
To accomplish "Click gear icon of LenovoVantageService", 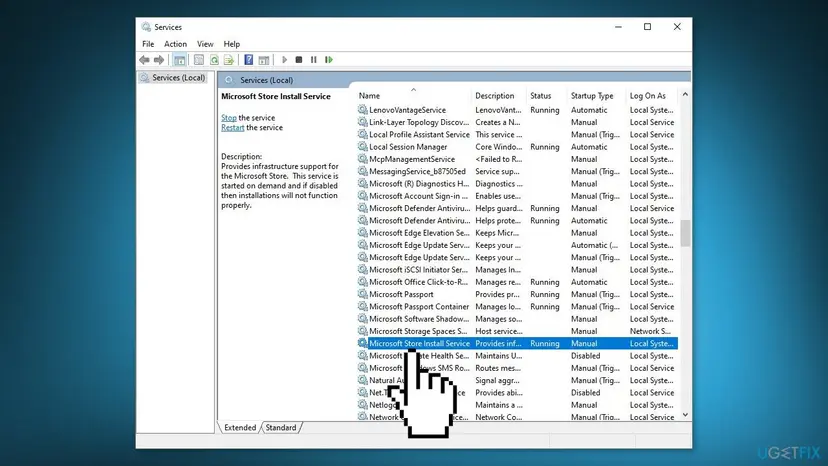I will pos(362,109).
